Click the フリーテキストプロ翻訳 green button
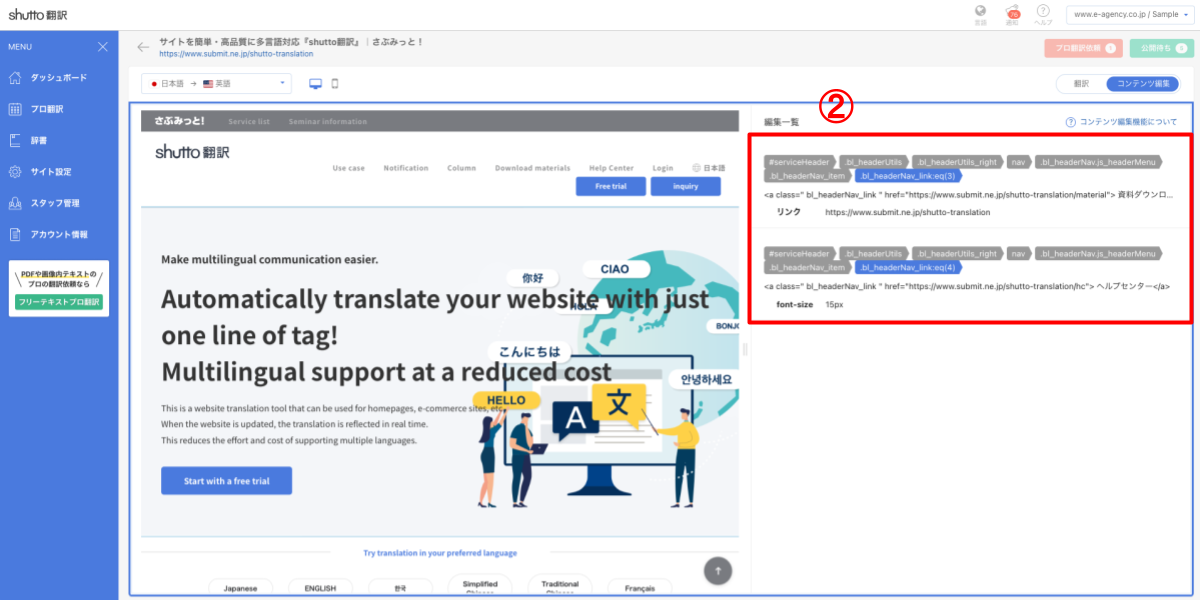Viewport: 1200px width, 600px height. coord(59,302)
